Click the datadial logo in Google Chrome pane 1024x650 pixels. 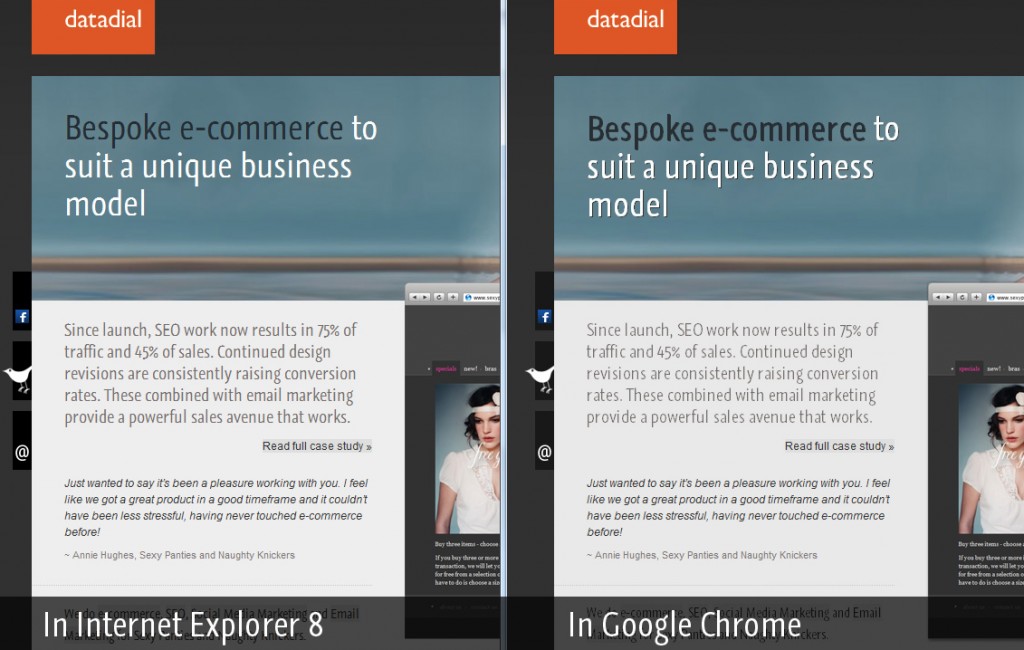[x=615, y=27]
